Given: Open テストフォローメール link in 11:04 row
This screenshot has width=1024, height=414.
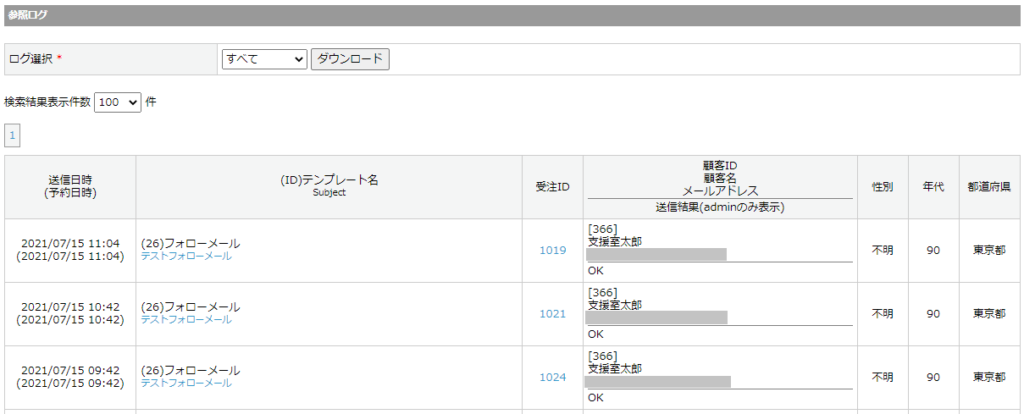Looking at the screenshot, I should coord(186,257).
